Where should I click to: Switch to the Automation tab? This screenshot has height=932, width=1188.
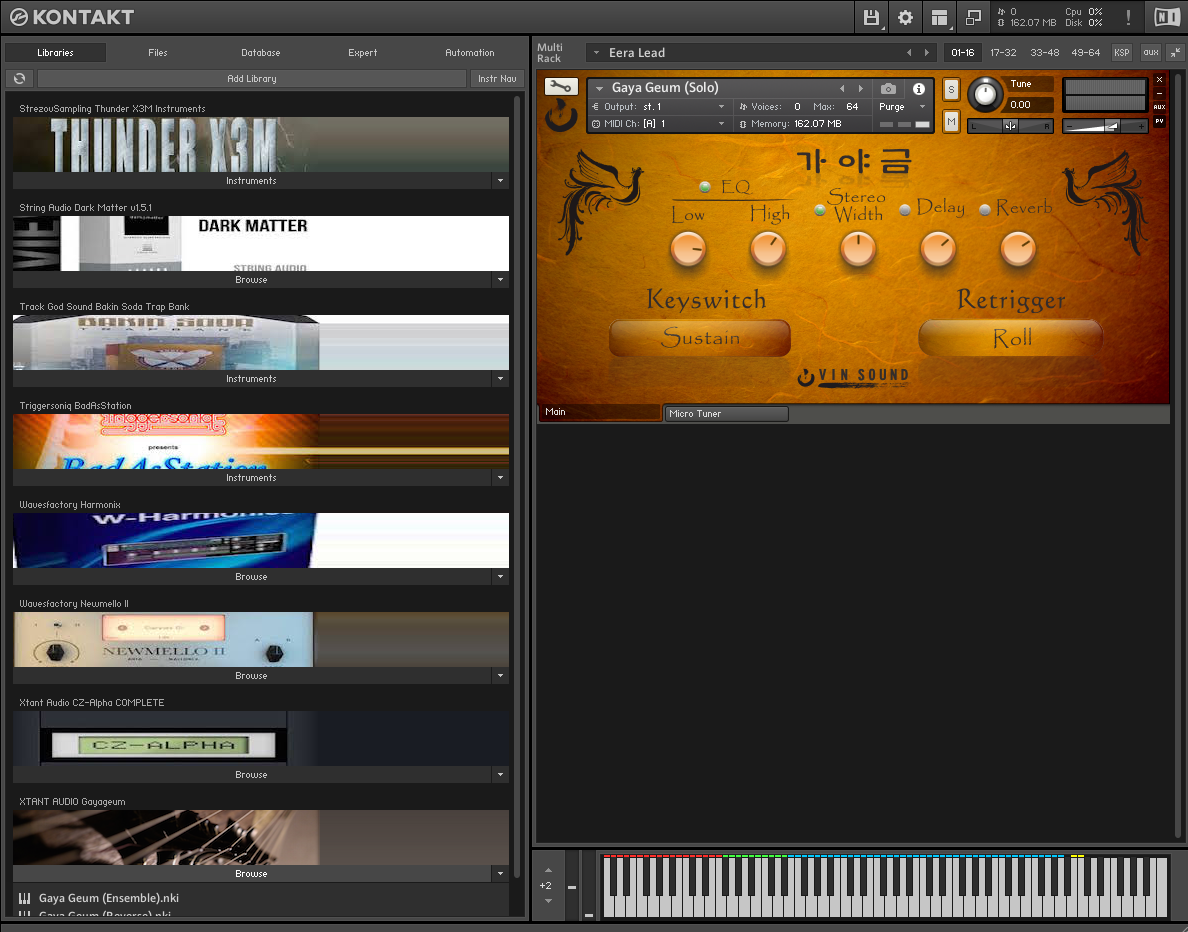(470, 52)
